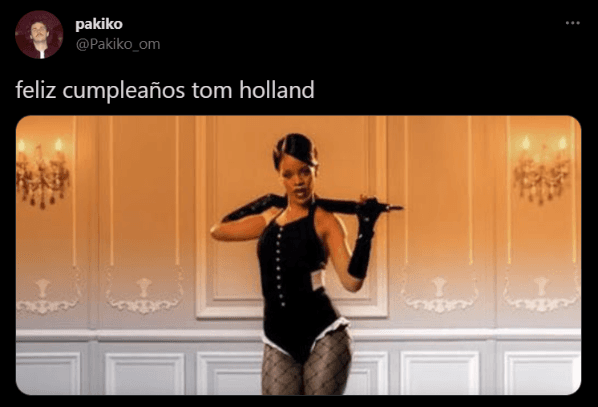
Task: Open the pakiko display name link
Action: pos(99,24)
